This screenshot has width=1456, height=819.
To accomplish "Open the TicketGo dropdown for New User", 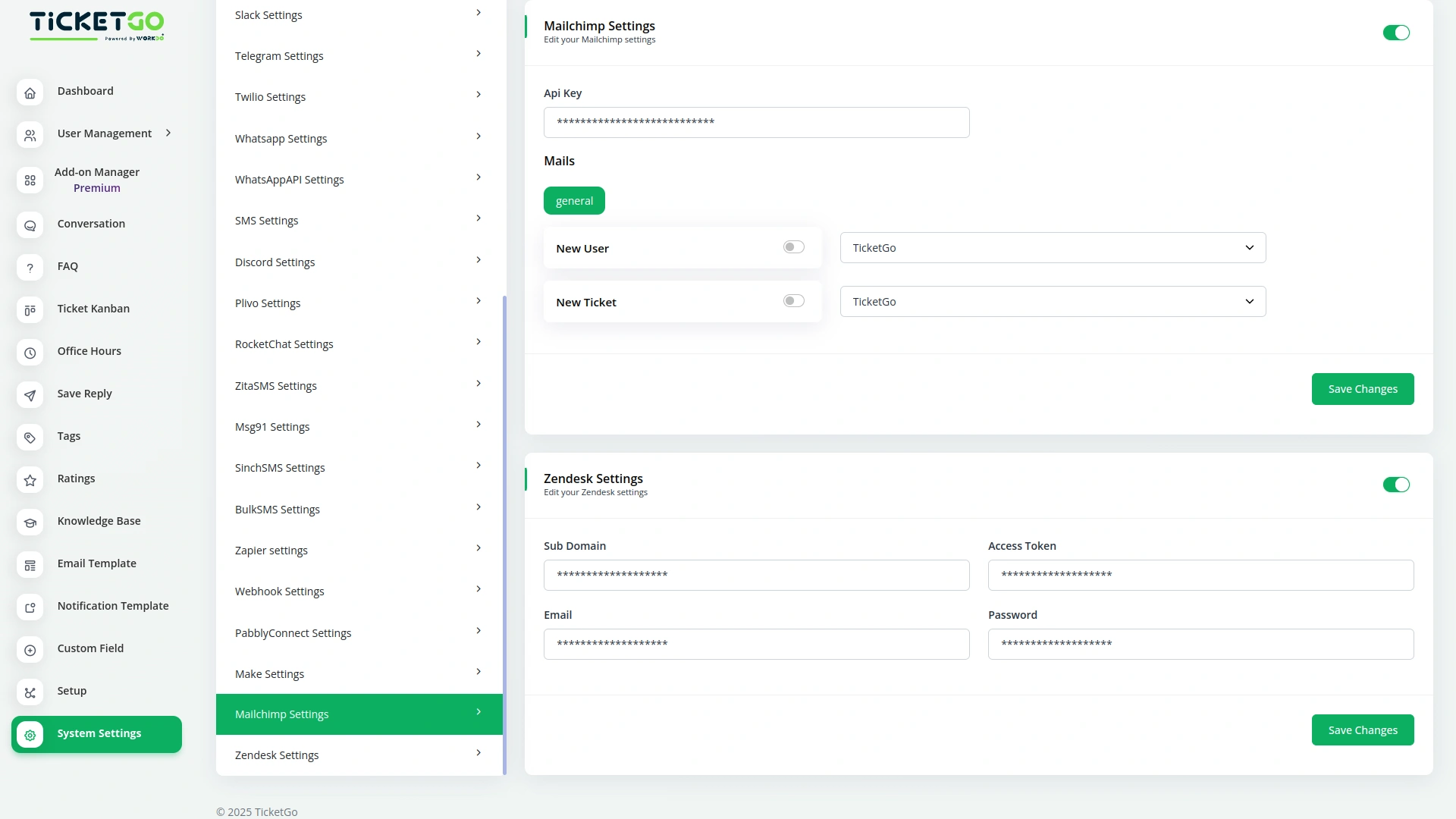I will (x=1053, y=247).
